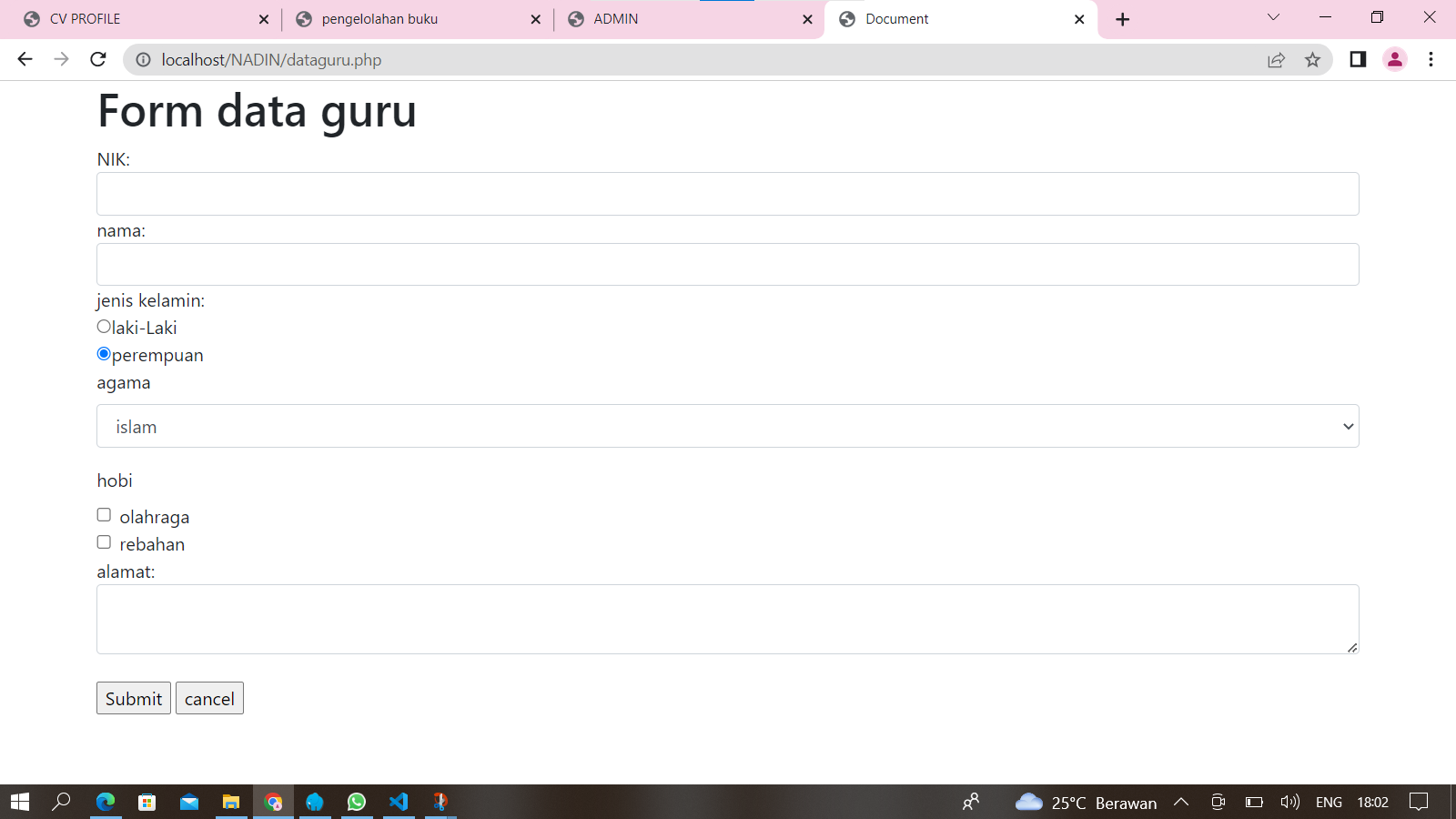Switch to the CV PROFILE tab

click(x=136, y=19)
